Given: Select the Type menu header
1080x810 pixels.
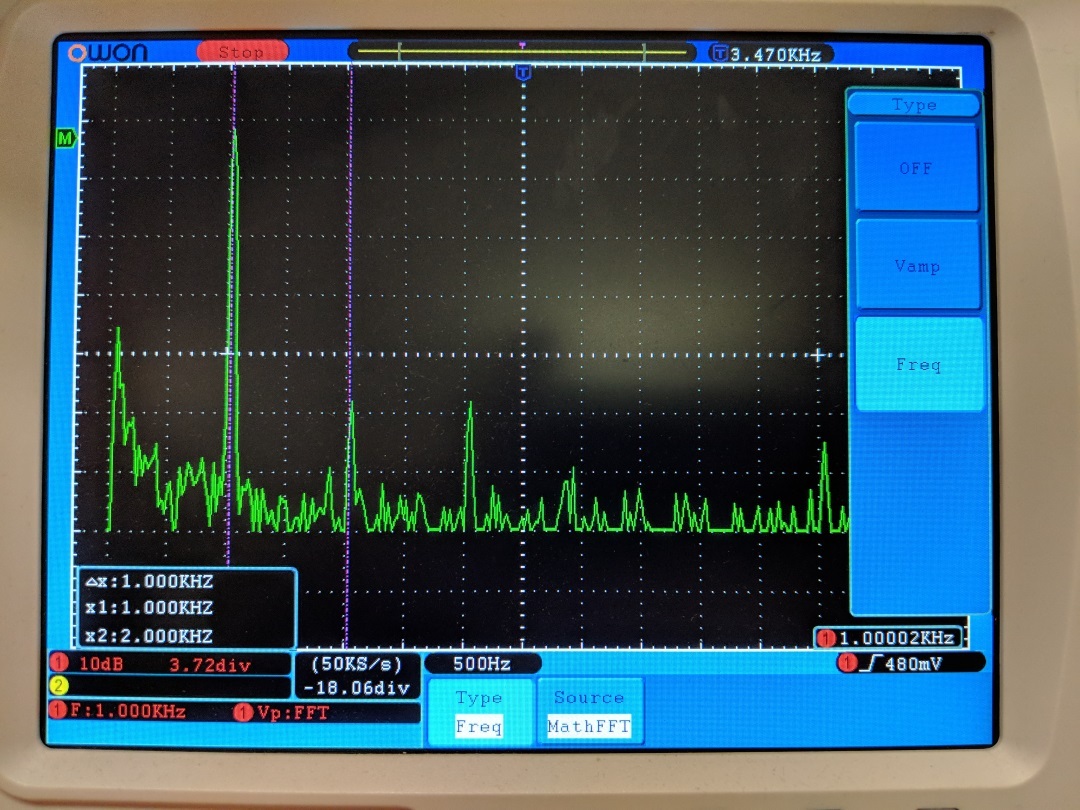Looking at the screenshot, I should (915, 104).
